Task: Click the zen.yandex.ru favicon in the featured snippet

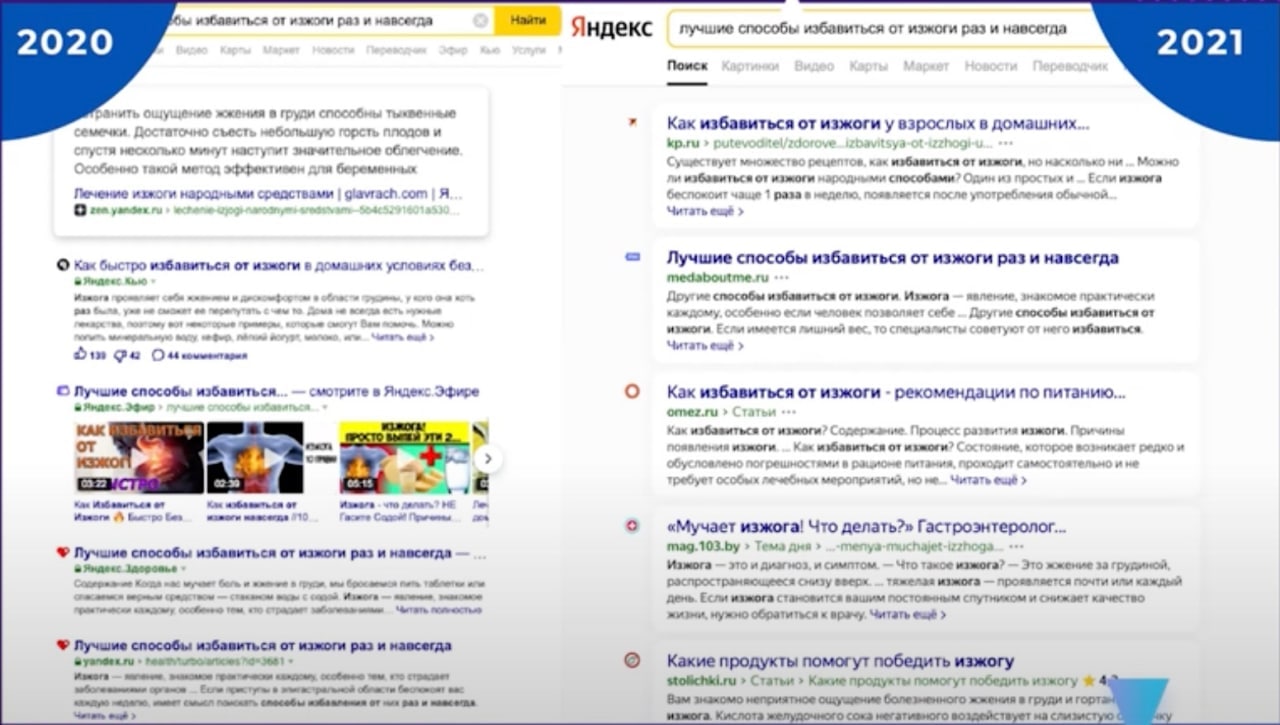Action: pyautogui.click(x=79, y=211)
